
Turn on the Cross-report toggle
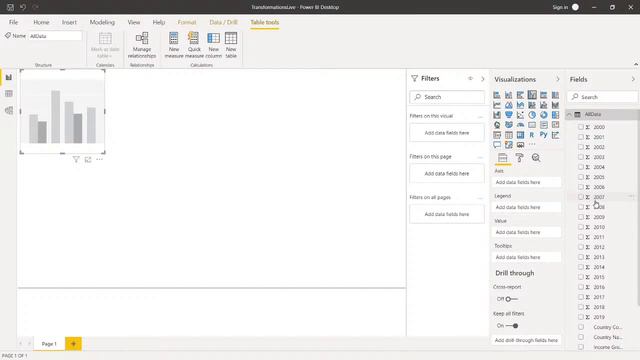click(511, 299)
